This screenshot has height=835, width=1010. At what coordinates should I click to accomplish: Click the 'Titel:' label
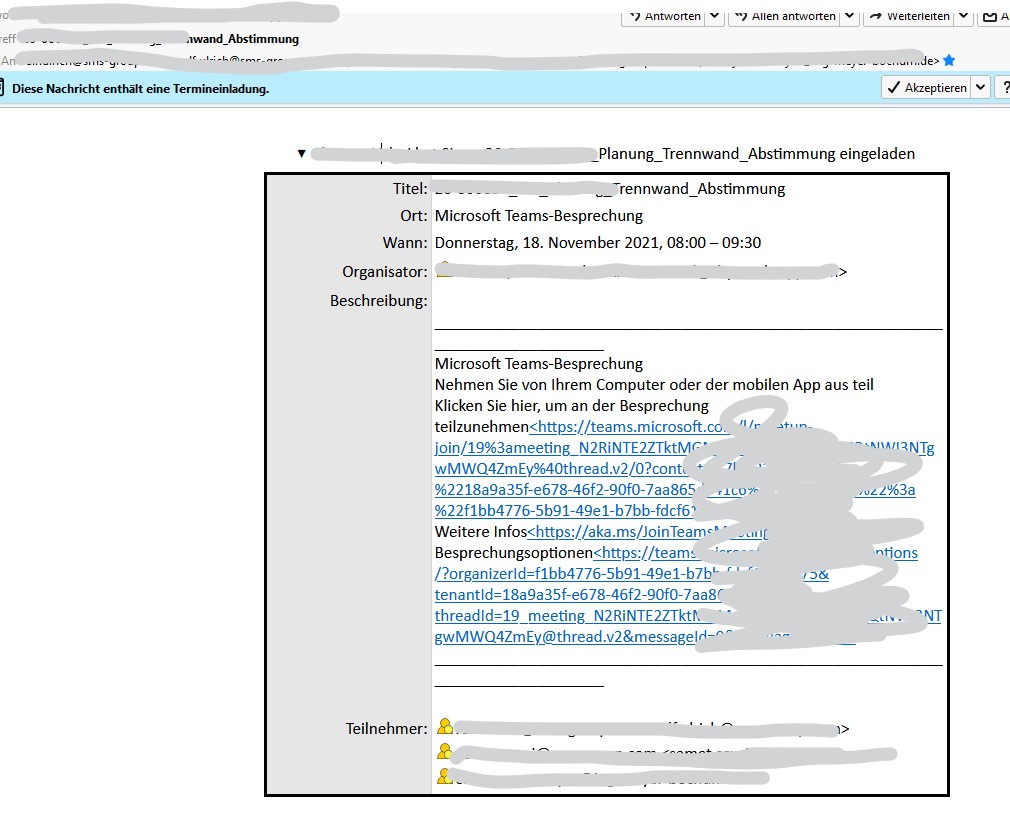coord(410,189)
